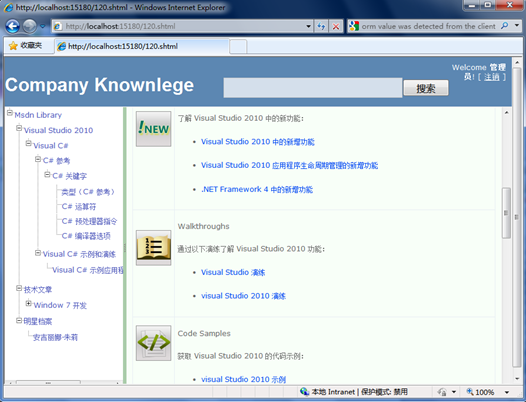Screen dimensions: 526x402
Task: Collapse the Visual Studio 2010 tree node
Action: pos(19,128)
